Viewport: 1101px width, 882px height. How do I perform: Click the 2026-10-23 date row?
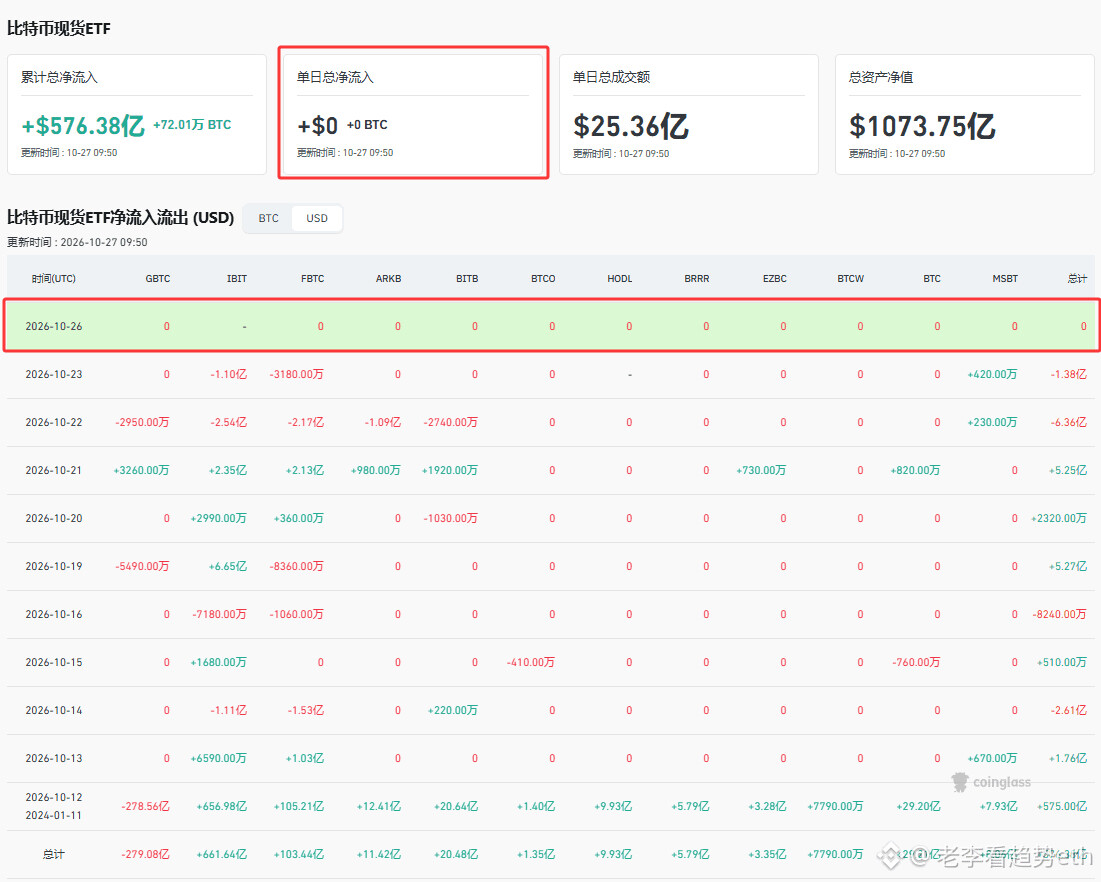click(x=551, y=374)
